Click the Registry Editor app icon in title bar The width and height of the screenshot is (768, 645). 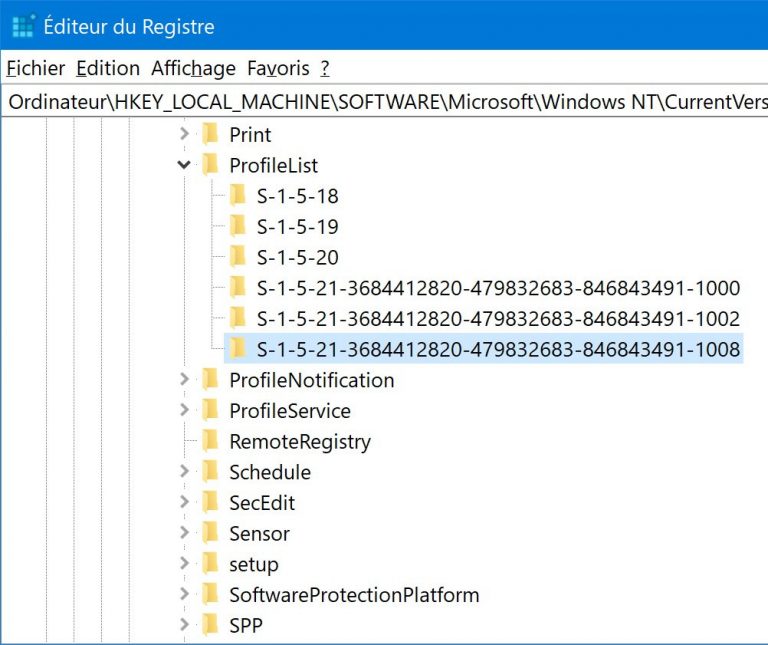[x=23, y=27]
